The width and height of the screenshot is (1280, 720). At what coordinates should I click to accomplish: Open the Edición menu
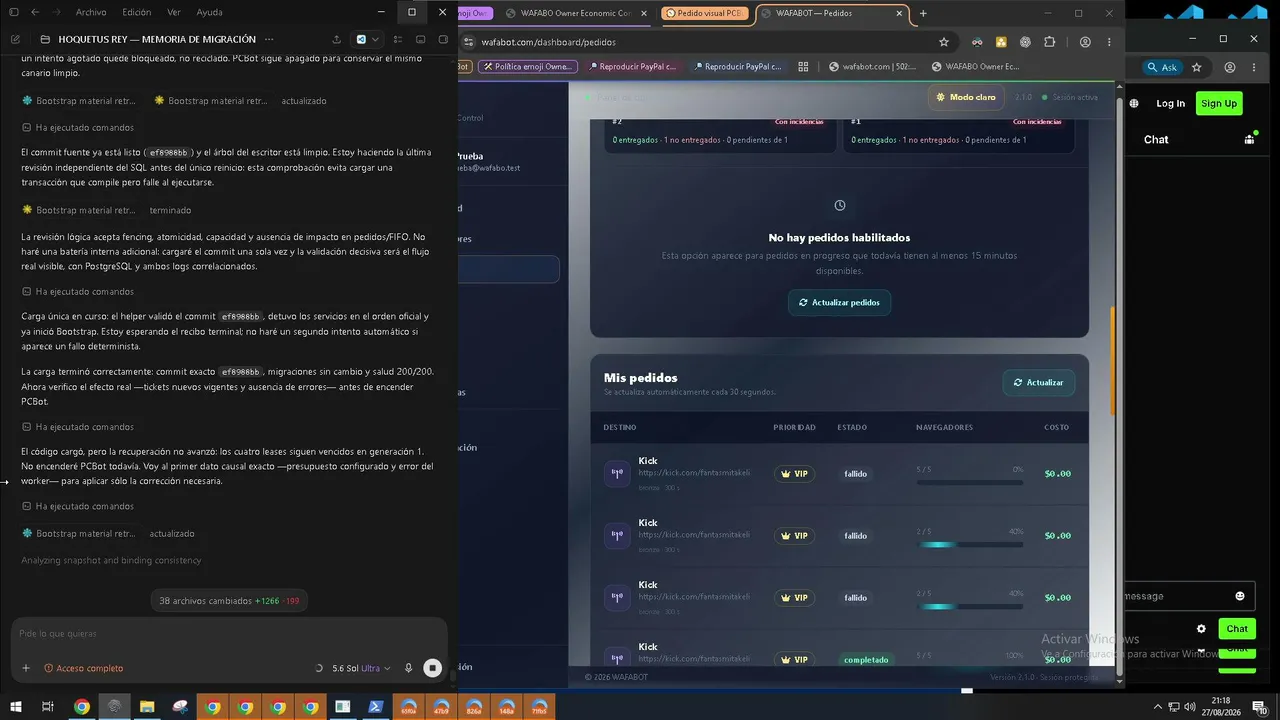coord(136,12)
